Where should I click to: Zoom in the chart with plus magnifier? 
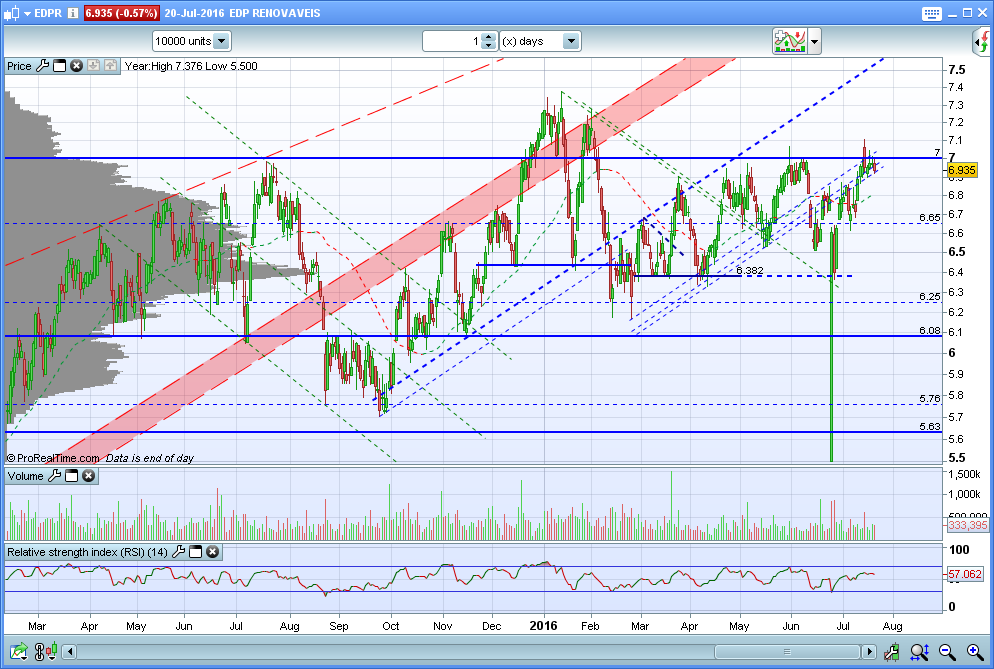tap(975, 651)
